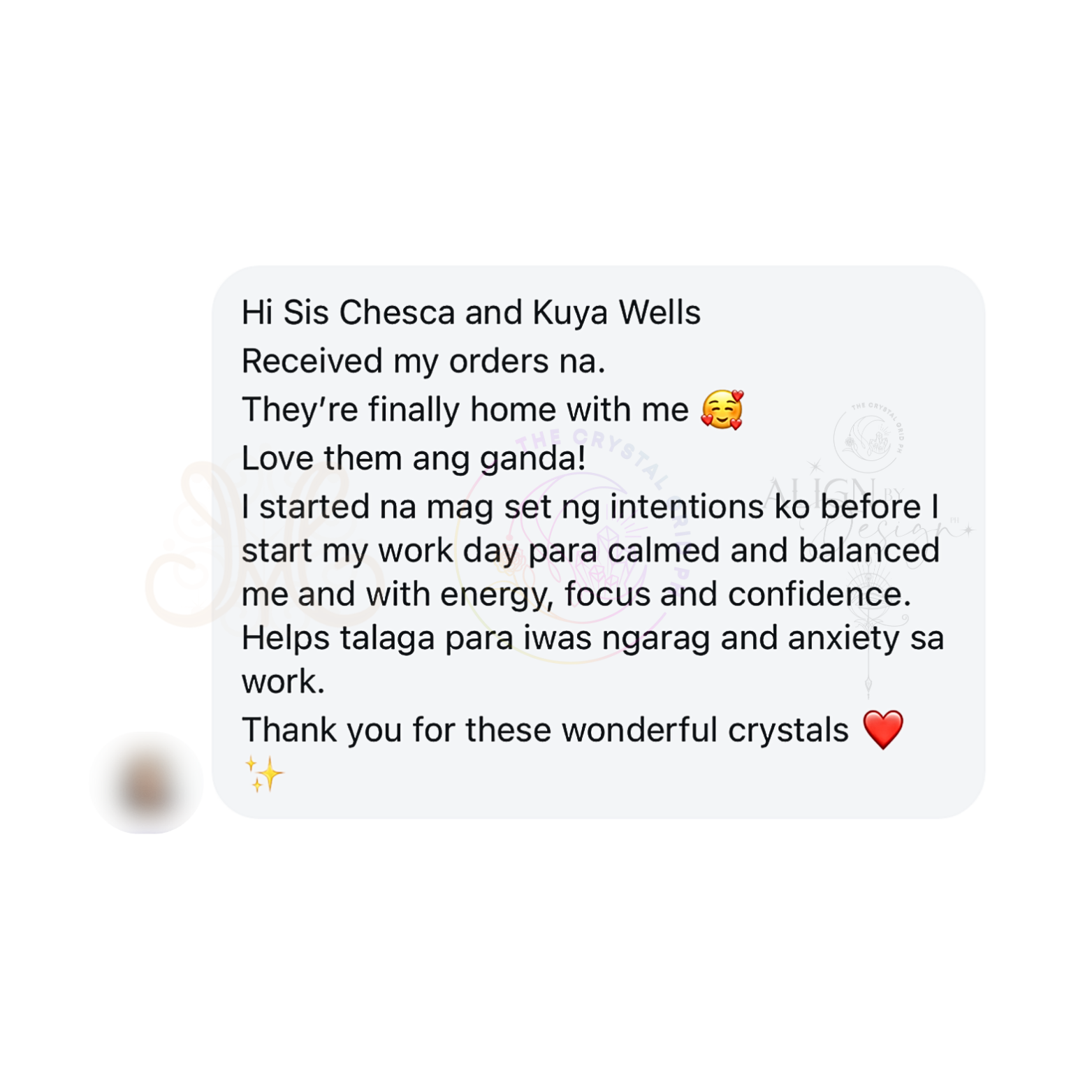This screenshot has height=1092, width=1092.
Task: Click the pendant watermark graphic near "anxiety"
Action: click(868, 629)
